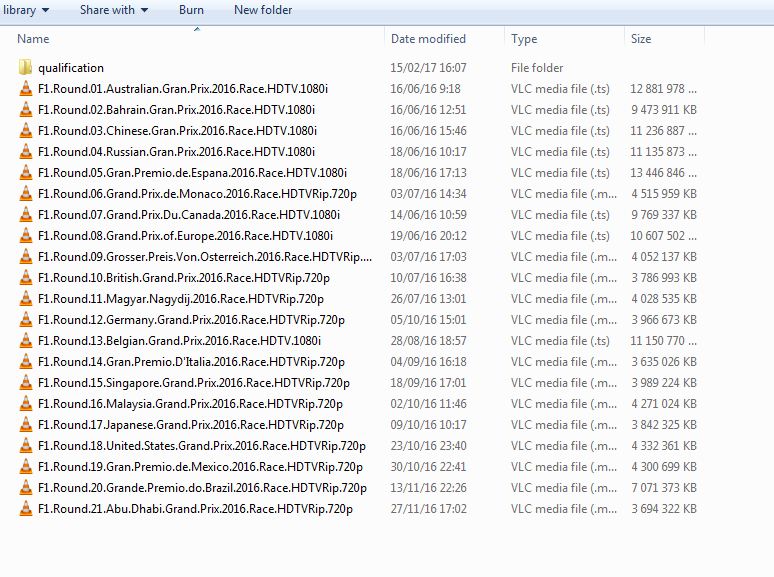
Task: Click VLC cone icon for Round.13 Belgian file
Action: coord(25,341)
